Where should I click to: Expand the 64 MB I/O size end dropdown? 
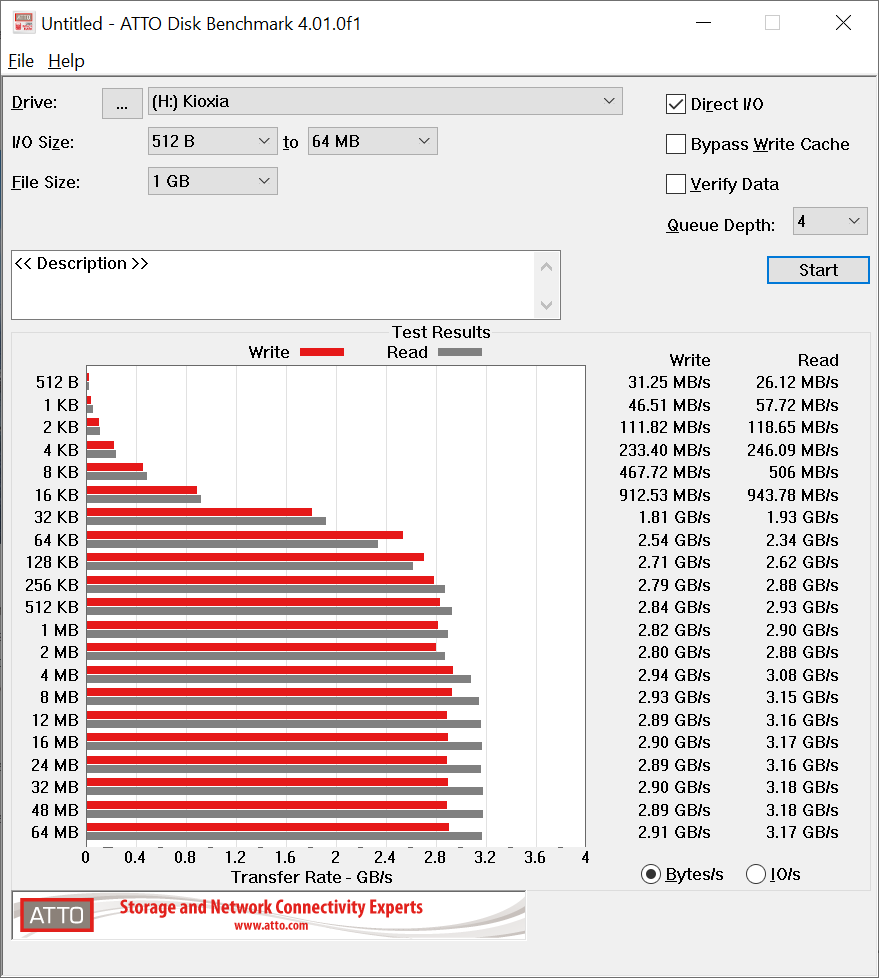point(372,142)
